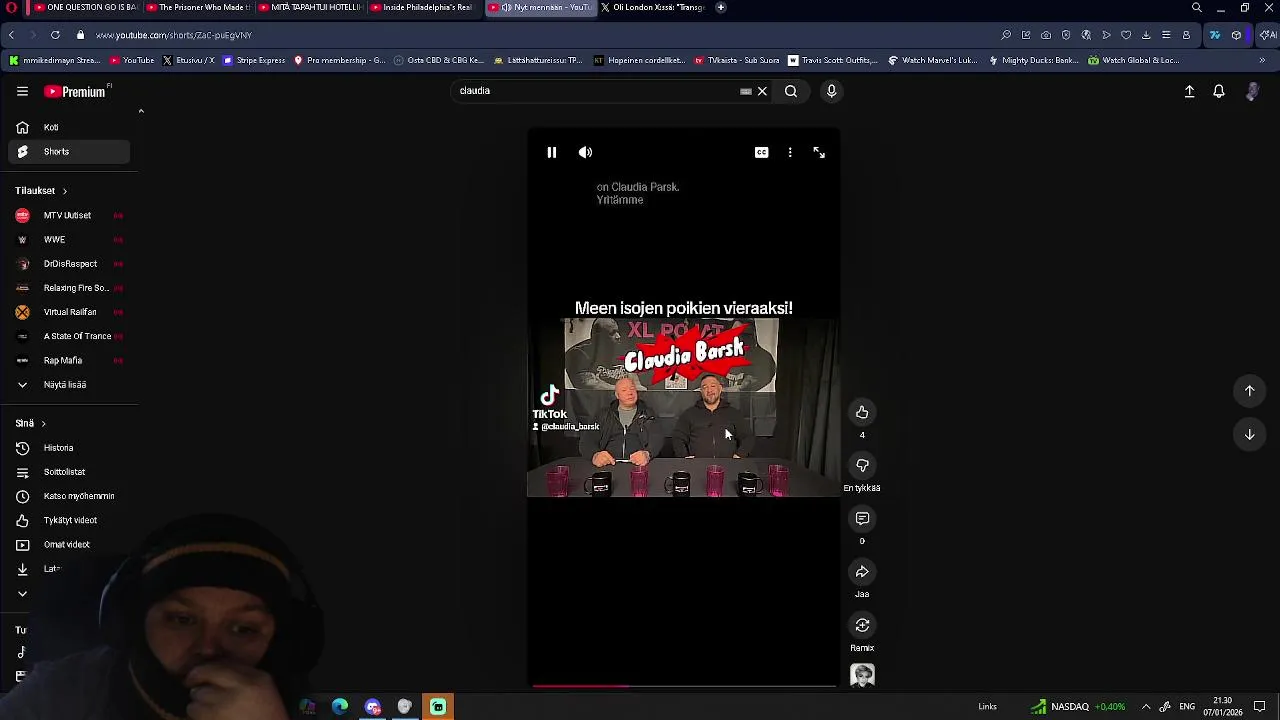Image resolution: width=1280 pixels, height=720 pixels.
Task: Open the YouTube hamburger guide menu
Action: (22, 91)
